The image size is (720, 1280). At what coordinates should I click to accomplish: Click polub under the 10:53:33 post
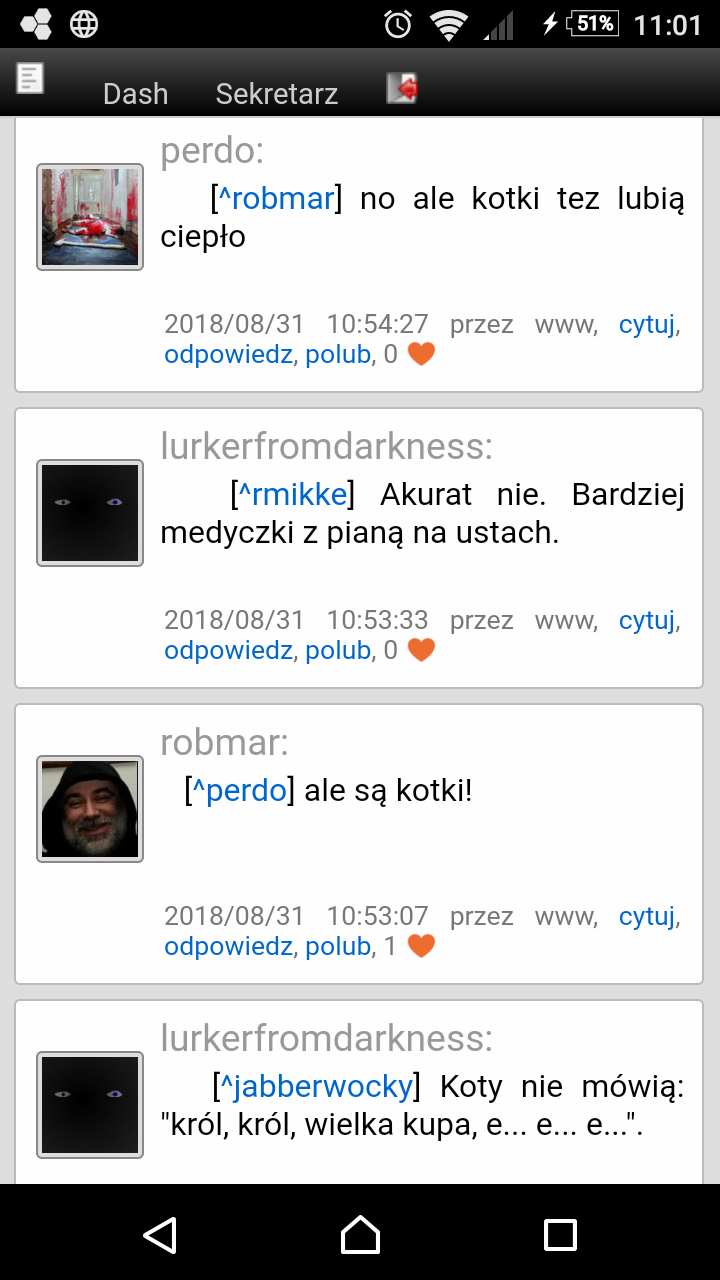pyautogui.click(x=338, y=650)
